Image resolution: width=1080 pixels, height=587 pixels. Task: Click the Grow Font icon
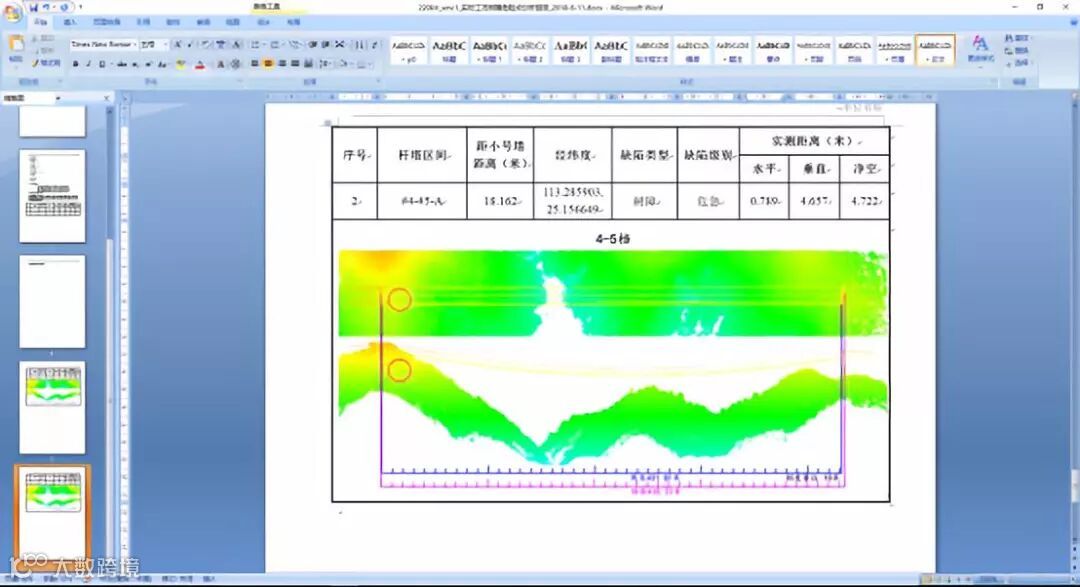click(178, 44)
